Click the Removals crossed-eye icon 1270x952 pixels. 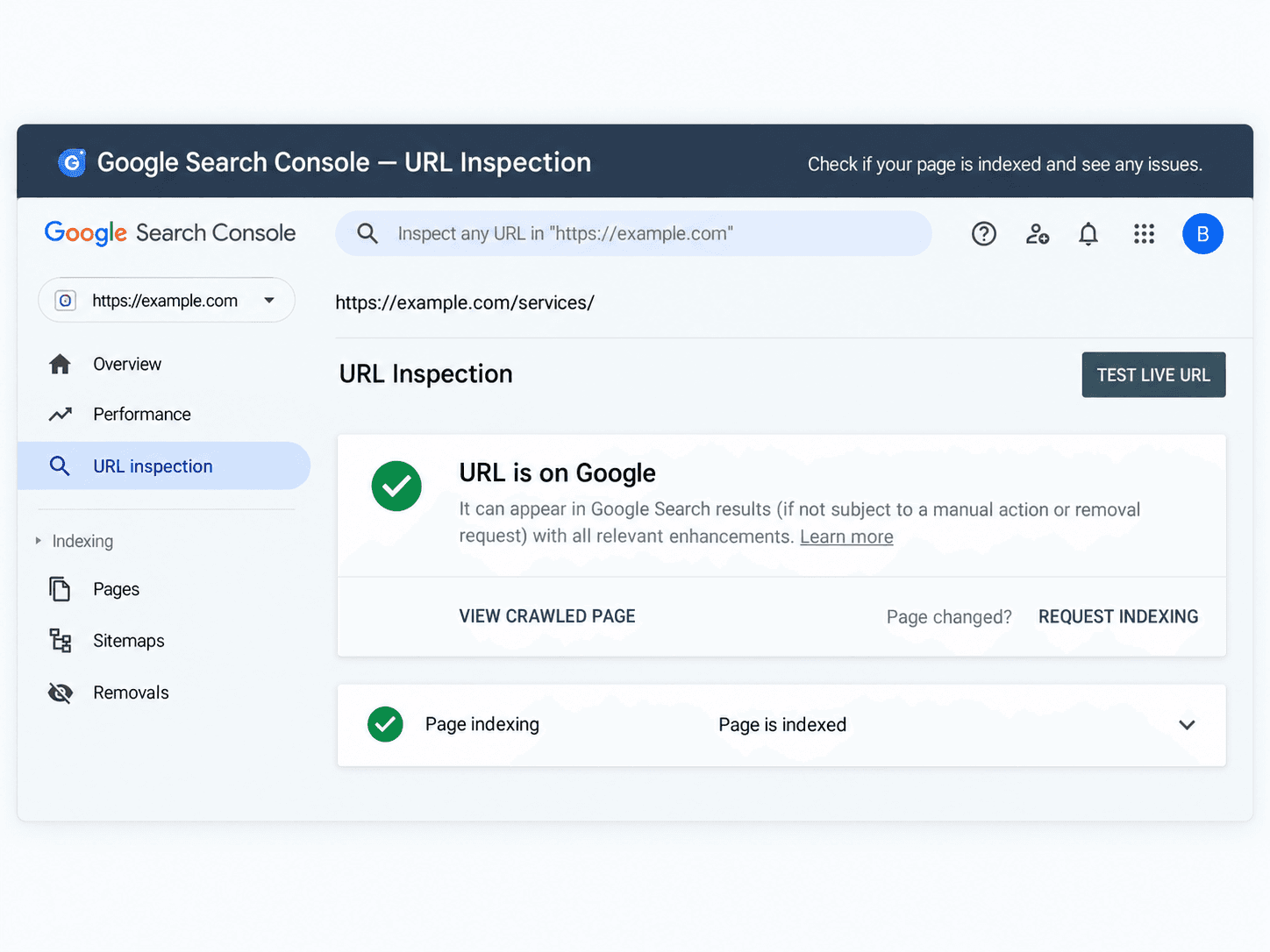point(60,693)
